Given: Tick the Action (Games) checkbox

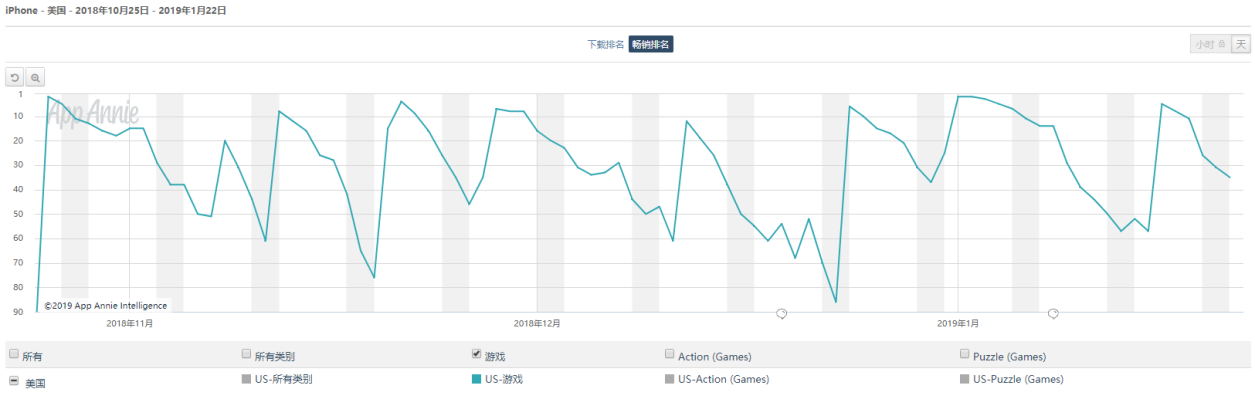Looking at the screenshot, I should tap(670, 354).
